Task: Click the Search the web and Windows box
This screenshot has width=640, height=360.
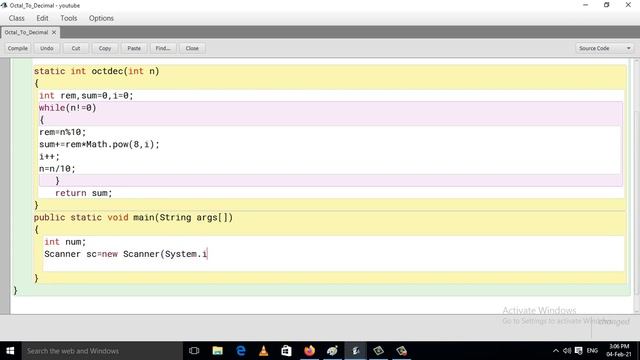Action: click(x=102, y=351)
